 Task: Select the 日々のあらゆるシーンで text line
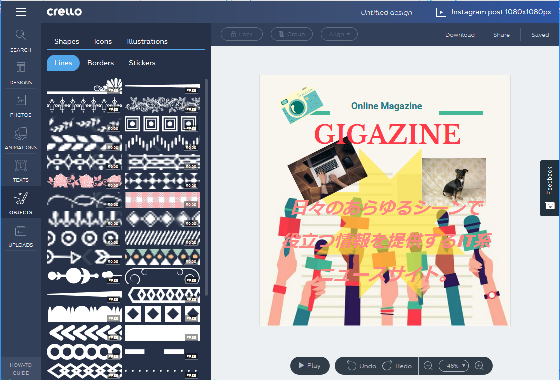pyautogui.click(x=387, y=208)
